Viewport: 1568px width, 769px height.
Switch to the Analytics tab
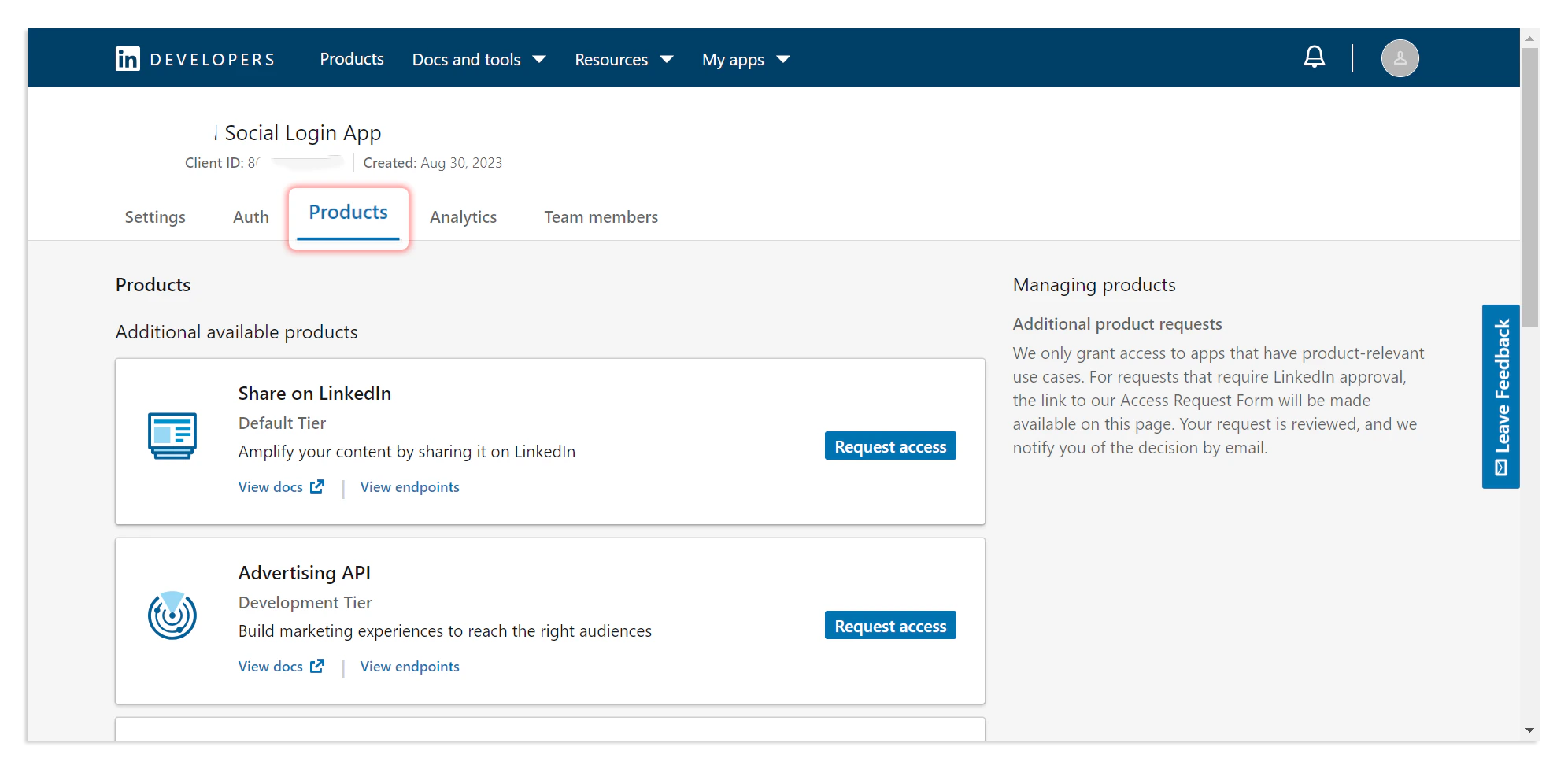(x=463, y=216)
